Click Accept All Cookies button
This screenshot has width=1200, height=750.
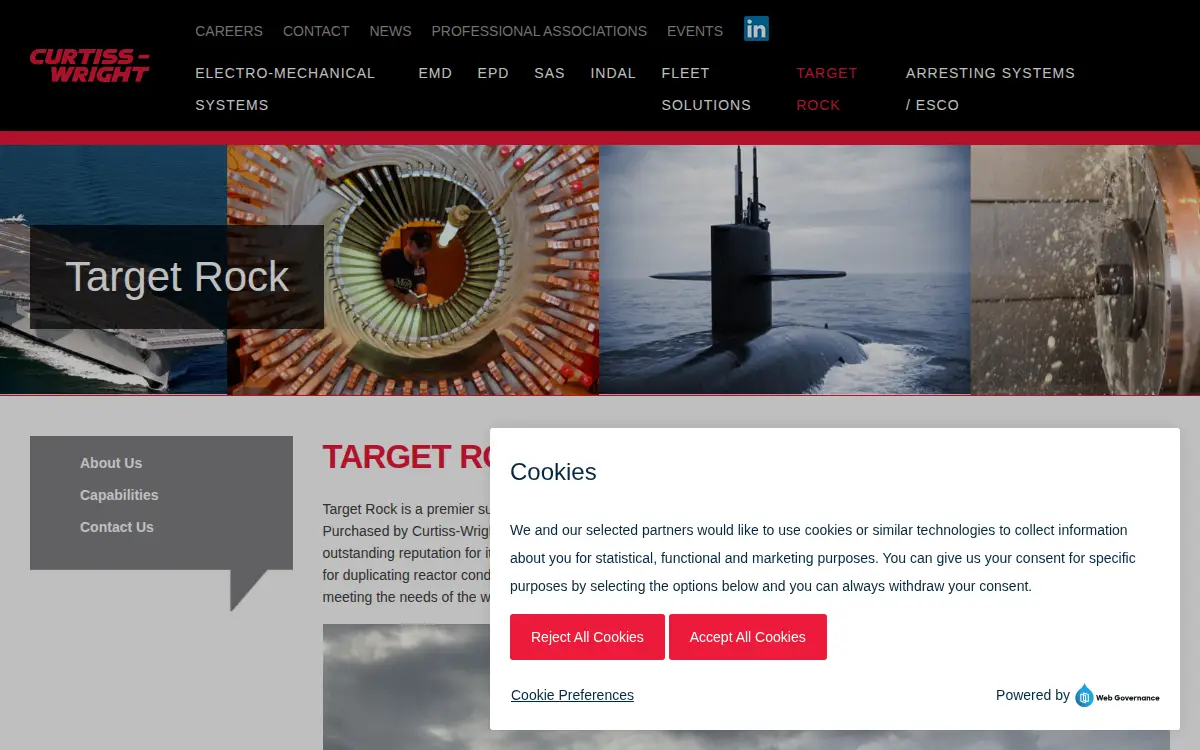[x=748, y=637]
